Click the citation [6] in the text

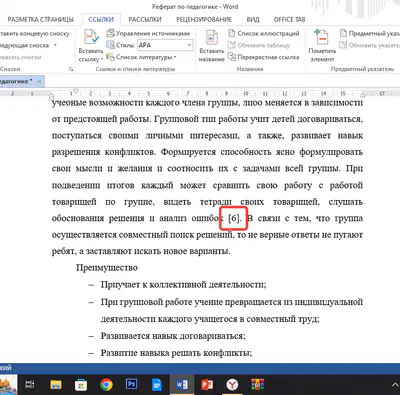tap(234, 218)
